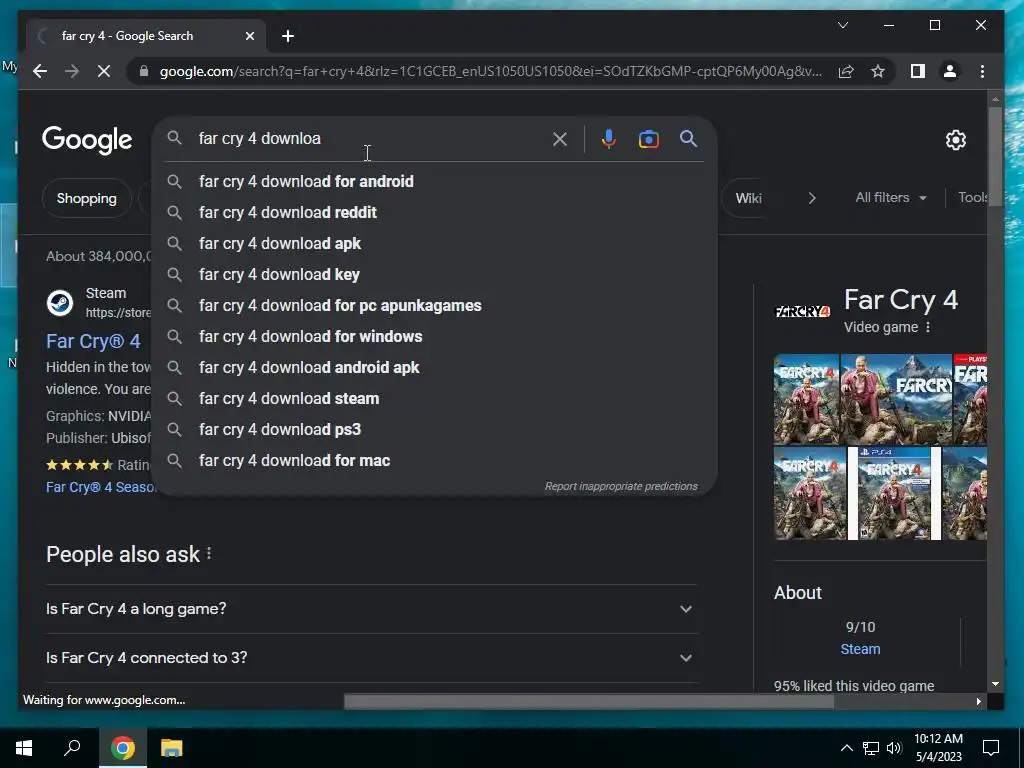
Task: Start voice search with the microphone icon
Action: 609,139
